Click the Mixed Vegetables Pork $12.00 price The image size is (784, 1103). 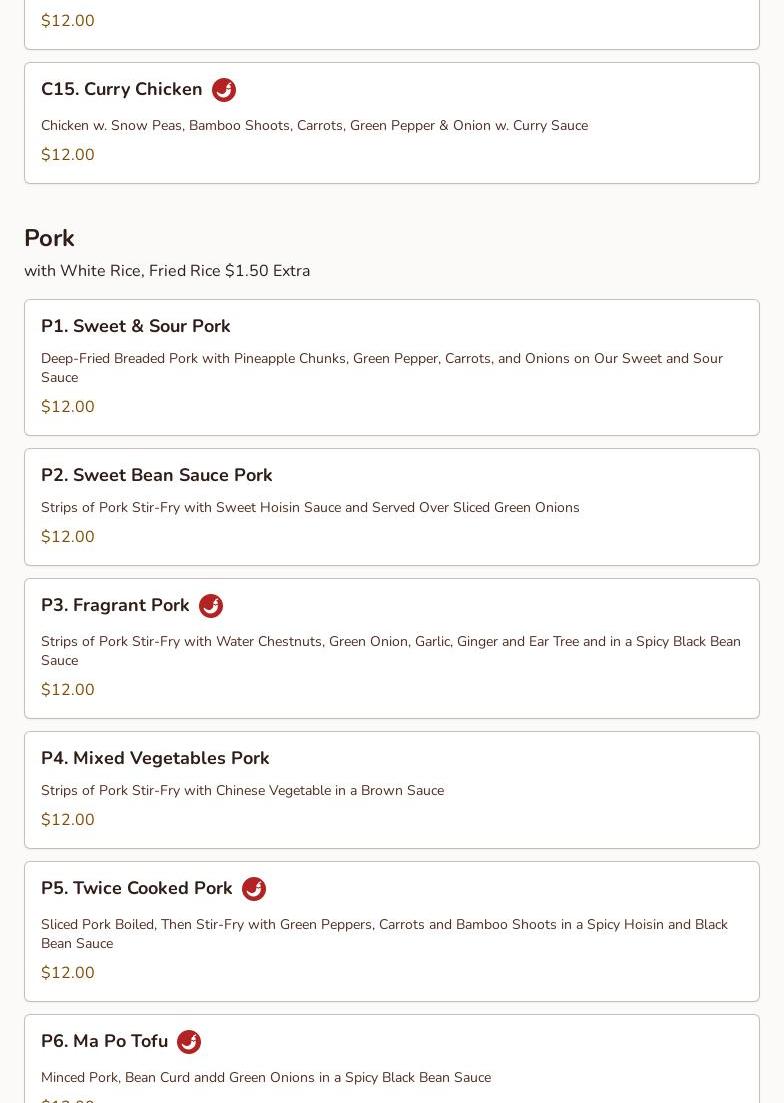tap(68, 820)
